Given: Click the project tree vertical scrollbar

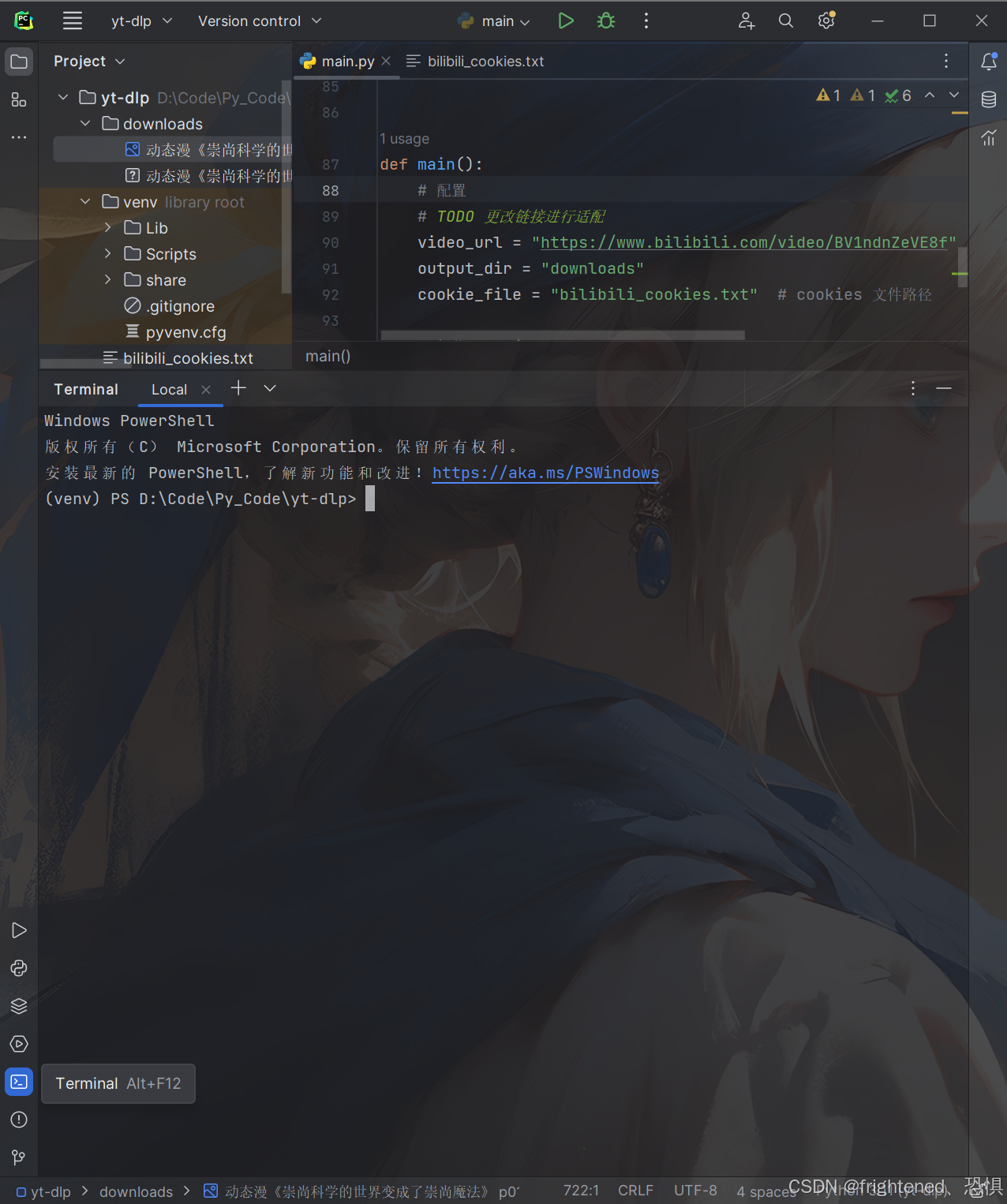Looking at the screenshot, I should [x=286, y=186].
